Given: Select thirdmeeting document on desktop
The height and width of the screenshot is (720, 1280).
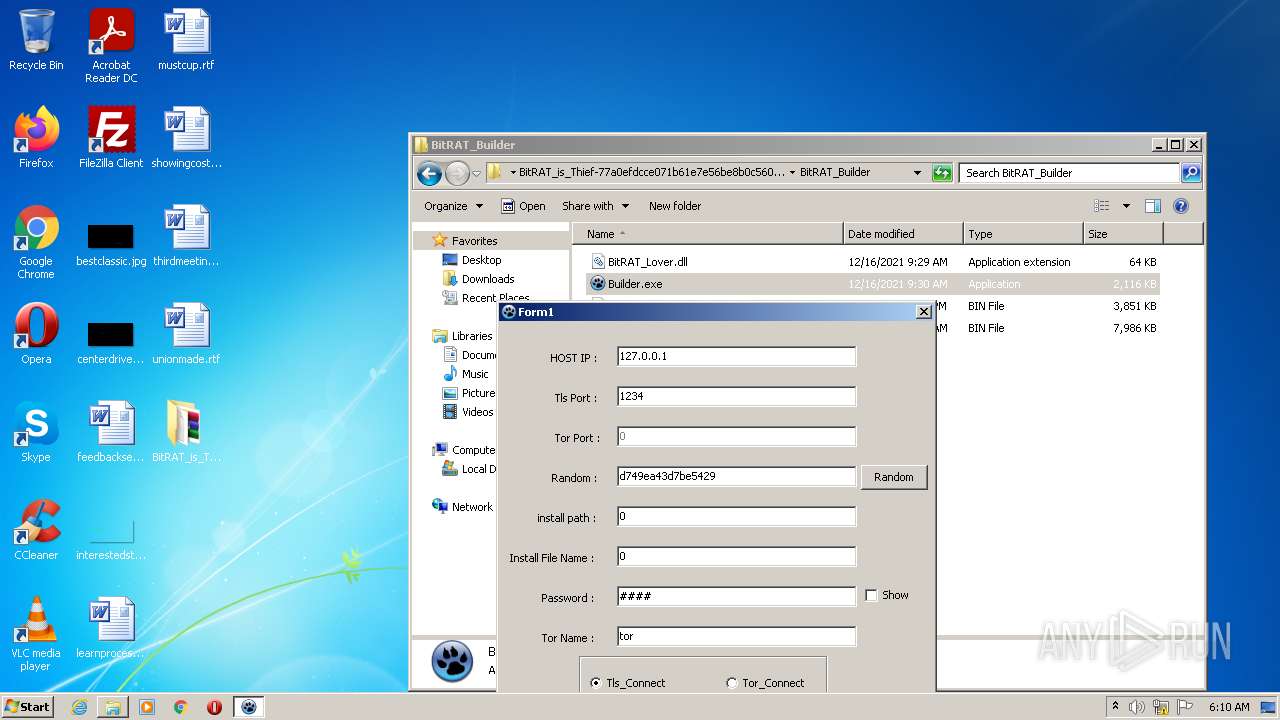Looking at the screenshot, I should coord(186,236).
